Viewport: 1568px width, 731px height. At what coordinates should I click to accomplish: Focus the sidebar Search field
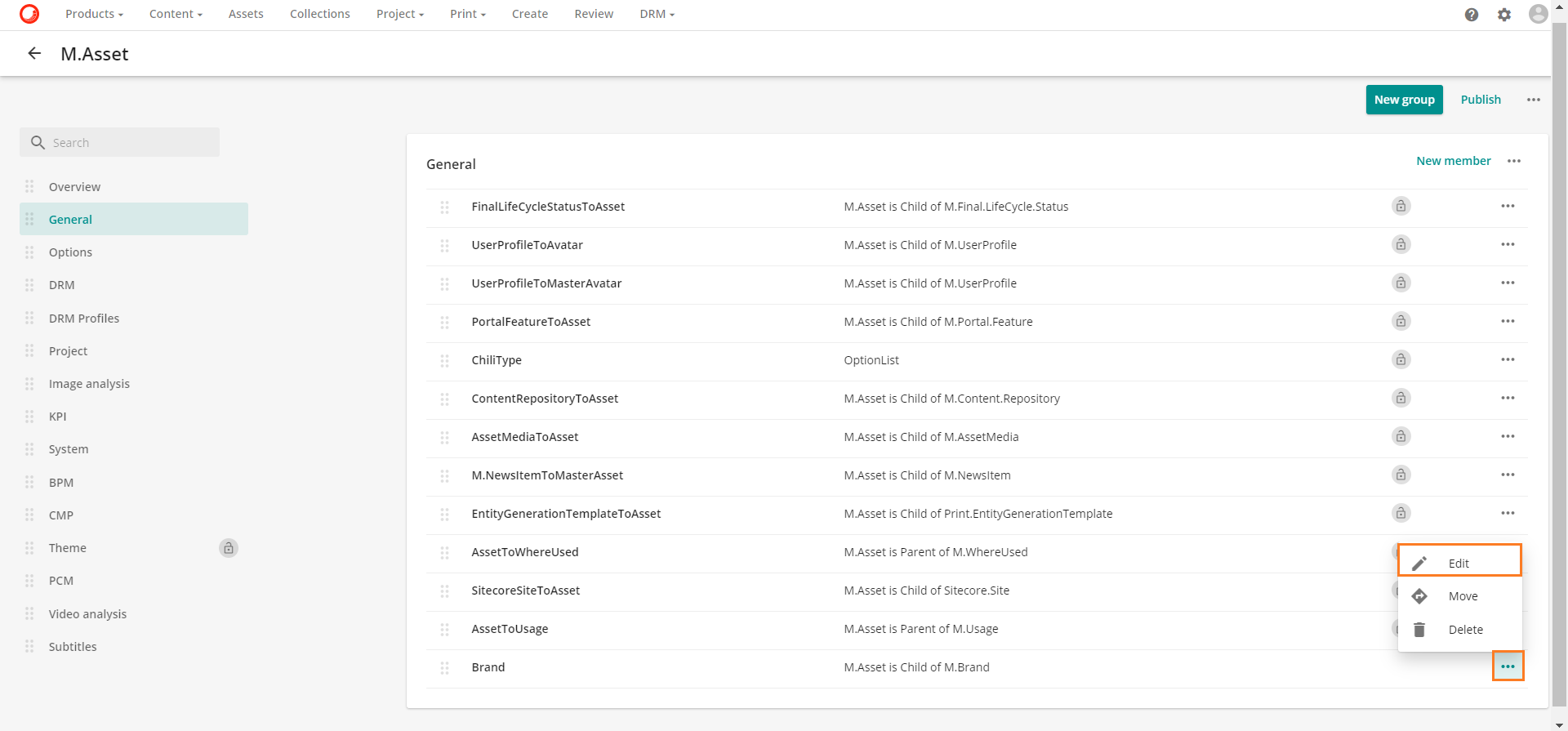point(131,143)
